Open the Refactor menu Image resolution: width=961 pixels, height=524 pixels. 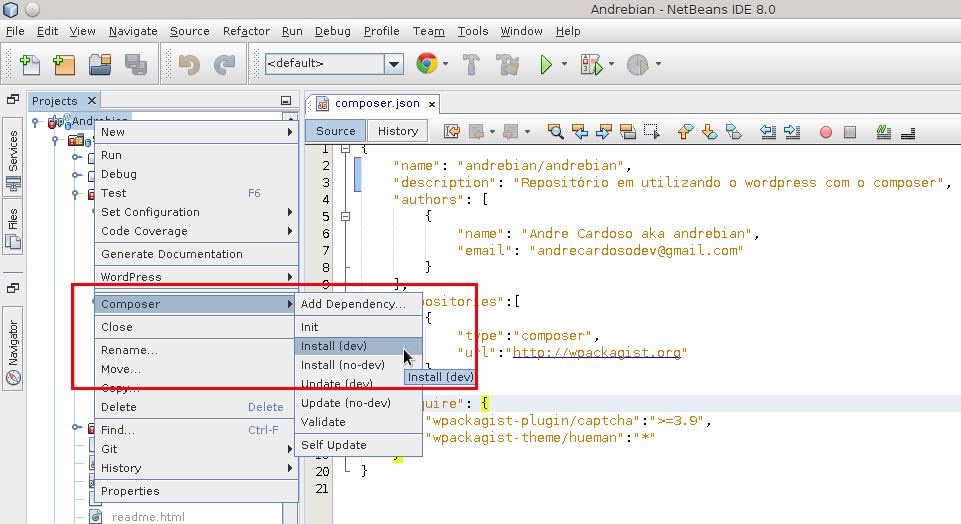(246, 31)
